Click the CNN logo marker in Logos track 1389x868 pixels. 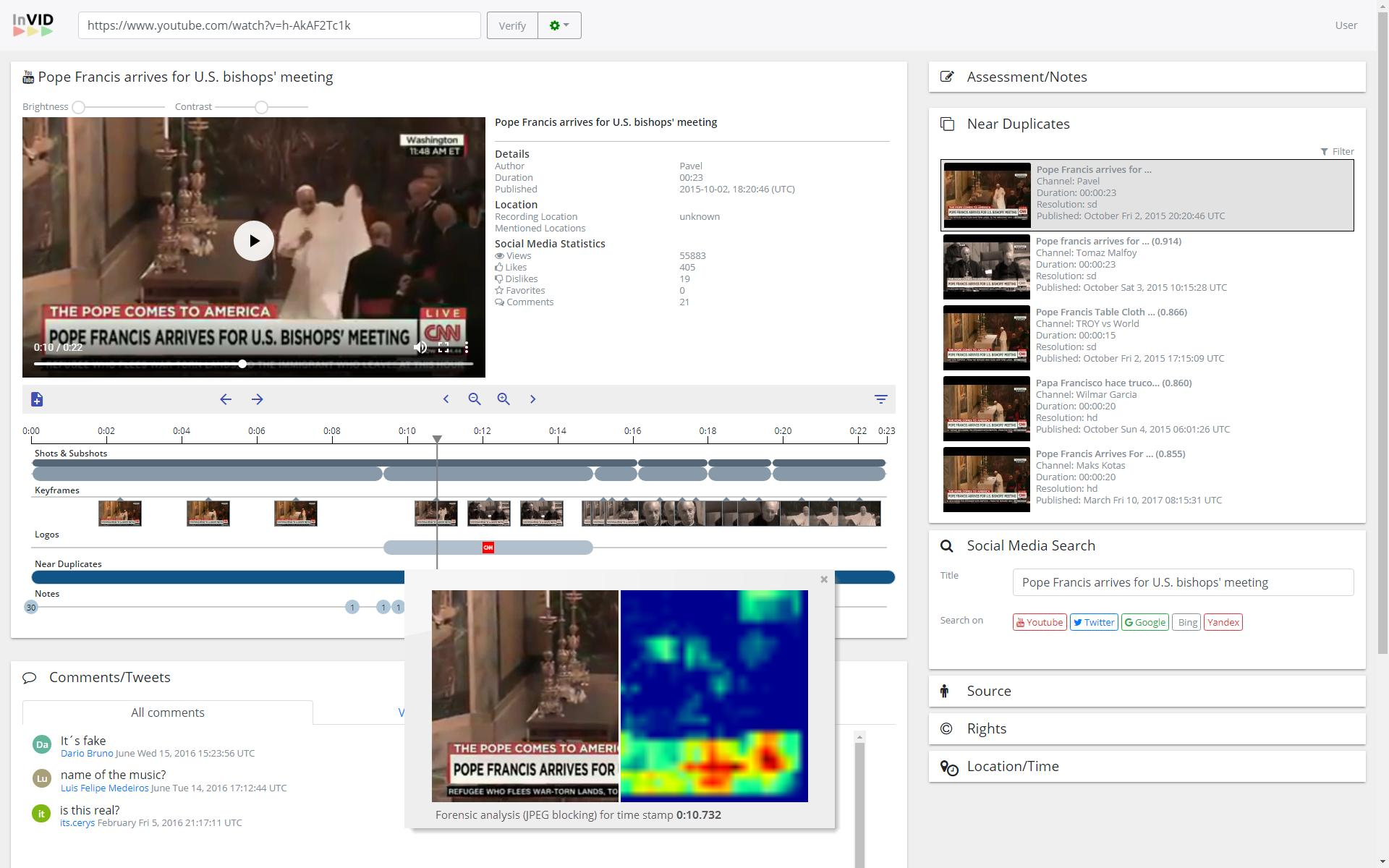click(x=488, y=548)
